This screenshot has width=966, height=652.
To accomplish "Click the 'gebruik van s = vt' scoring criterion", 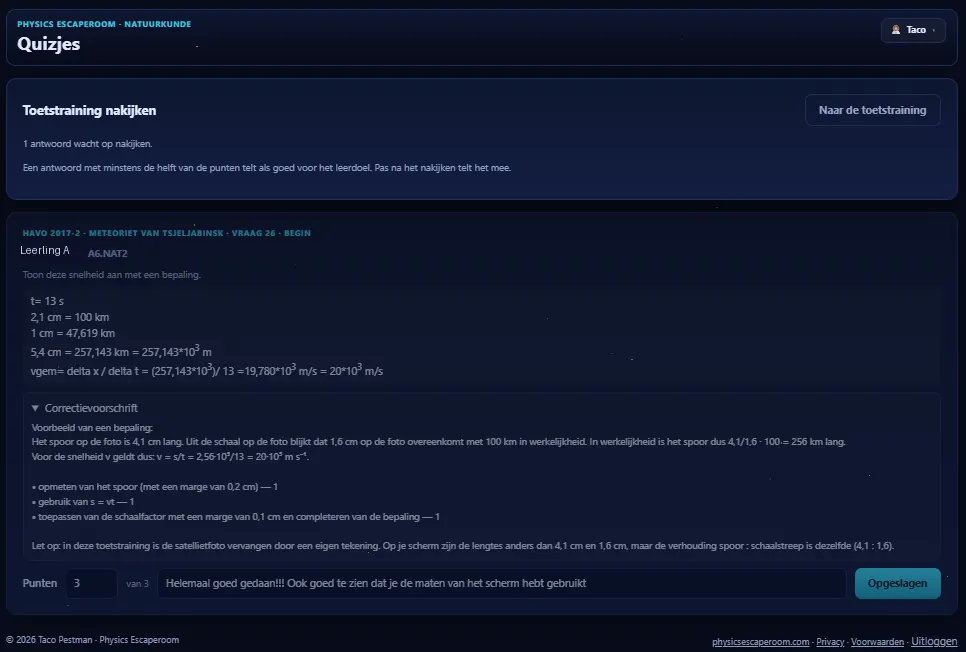I will (83, 502).
